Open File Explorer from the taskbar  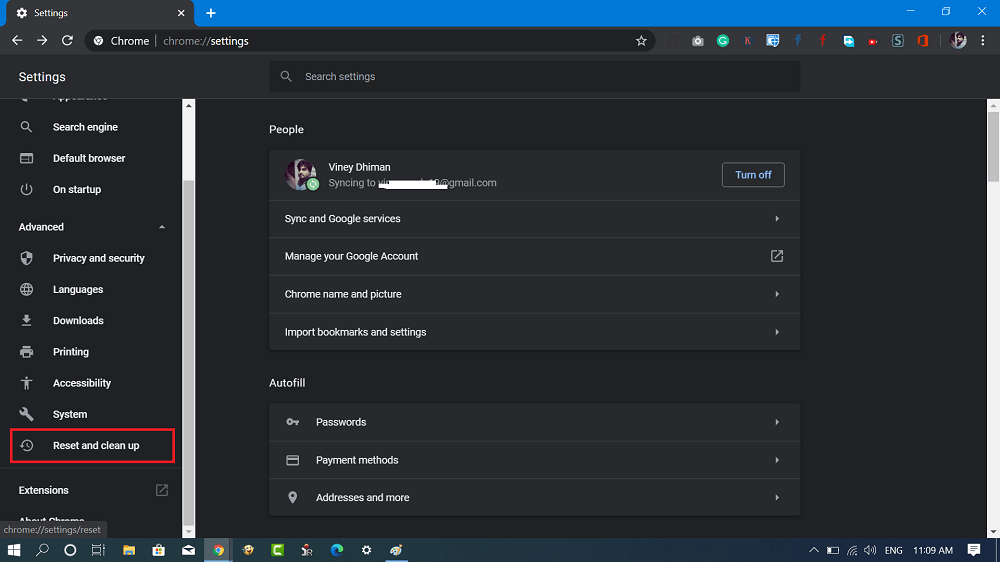(129, 550)
